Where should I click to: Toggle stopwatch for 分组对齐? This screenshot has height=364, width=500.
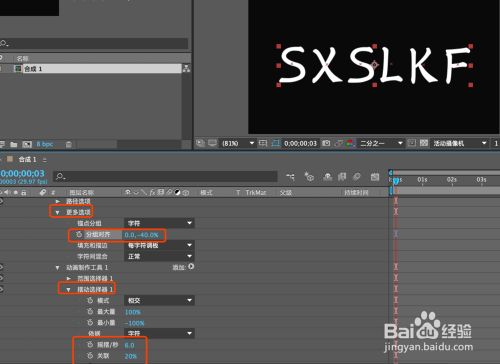[x=79, y=234]
